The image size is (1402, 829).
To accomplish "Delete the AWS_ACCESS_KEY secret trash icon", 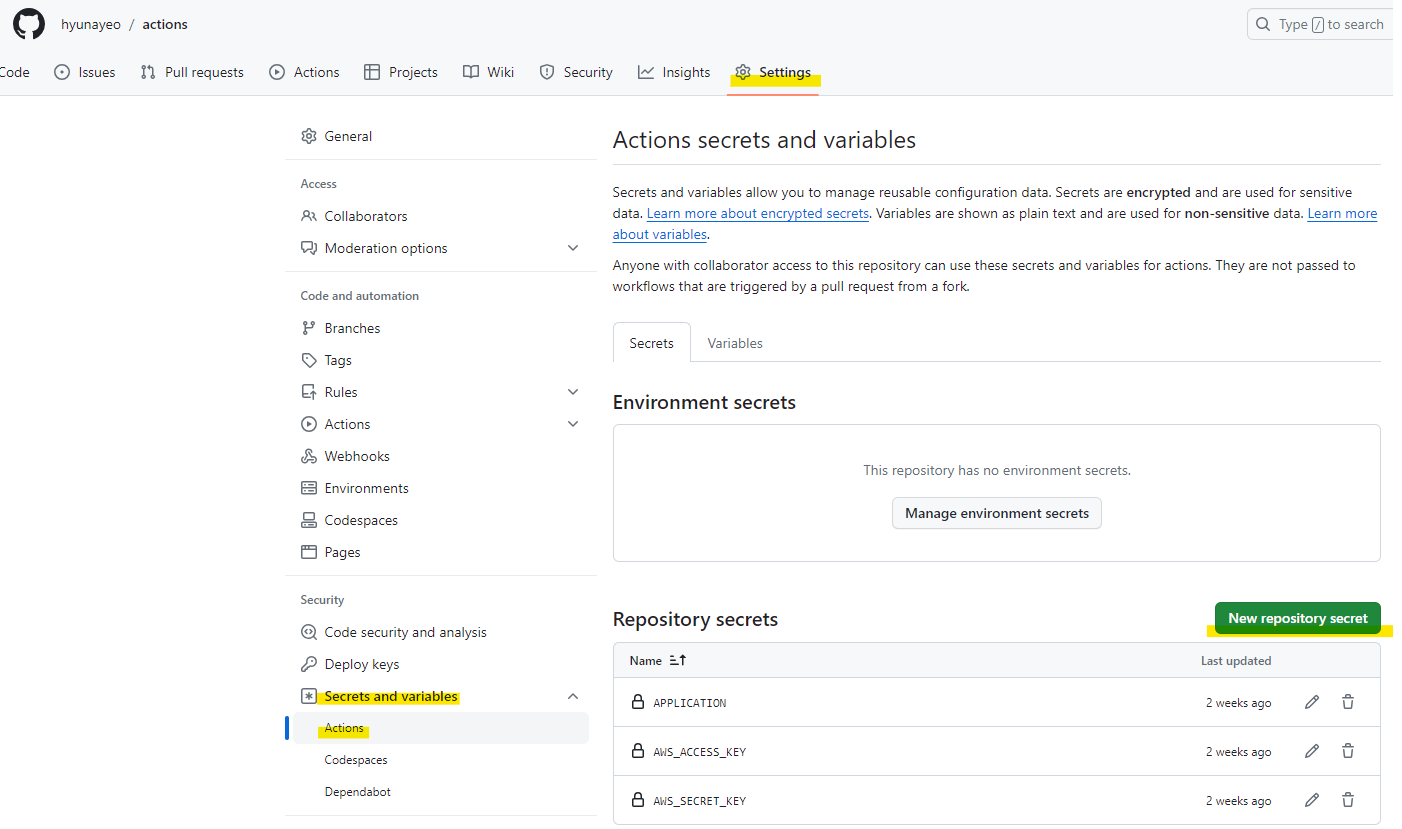I will pos(1348,751).
